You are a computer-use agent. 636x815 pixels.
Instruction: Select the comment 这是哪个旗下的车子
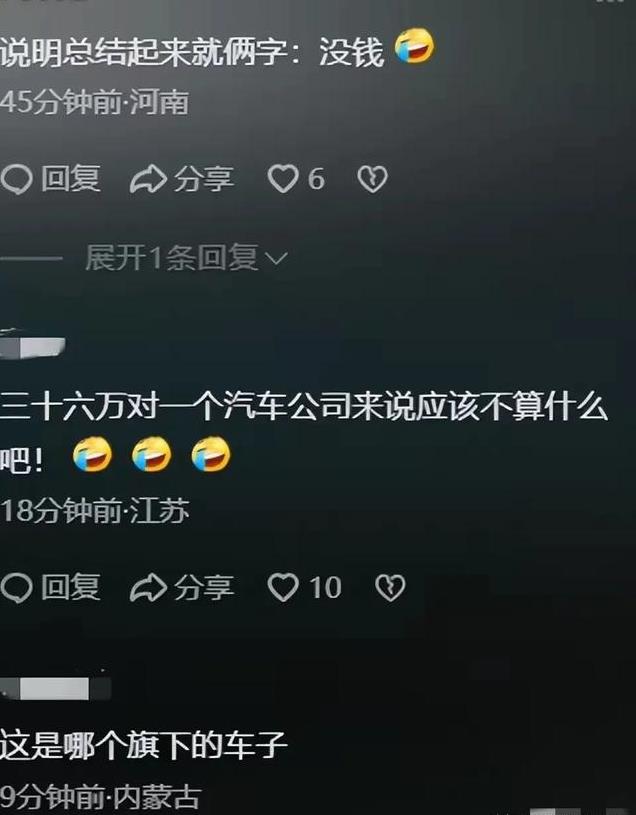point(143,745)
